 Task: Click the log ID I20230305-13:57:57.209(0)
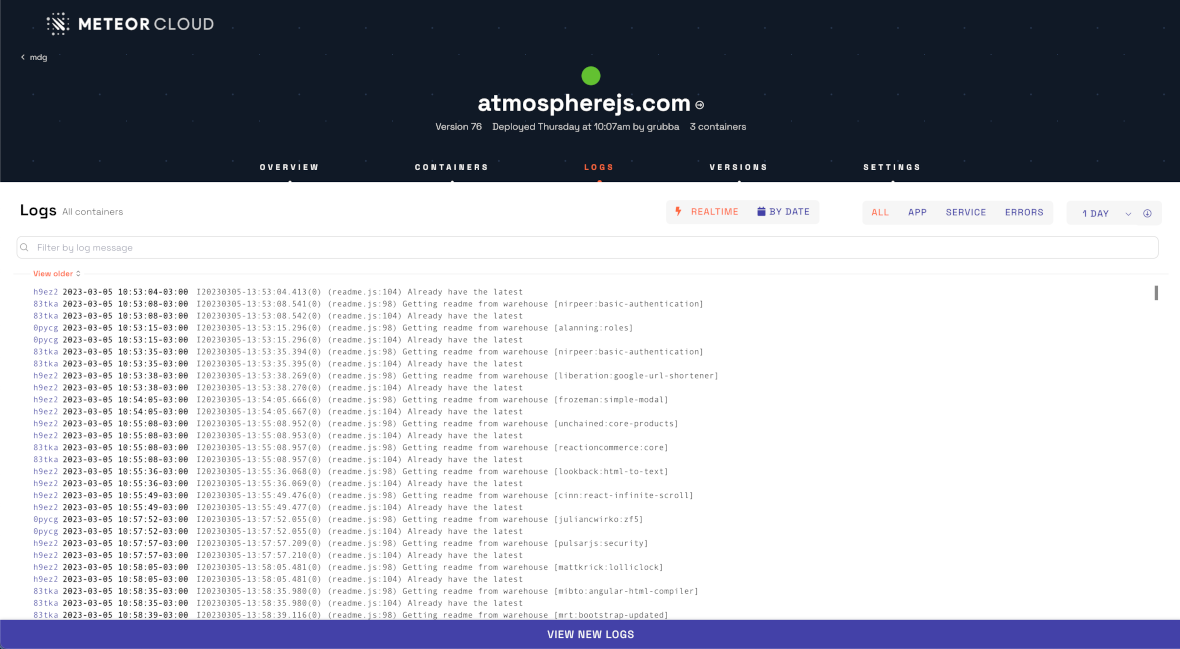click(259, 544)
